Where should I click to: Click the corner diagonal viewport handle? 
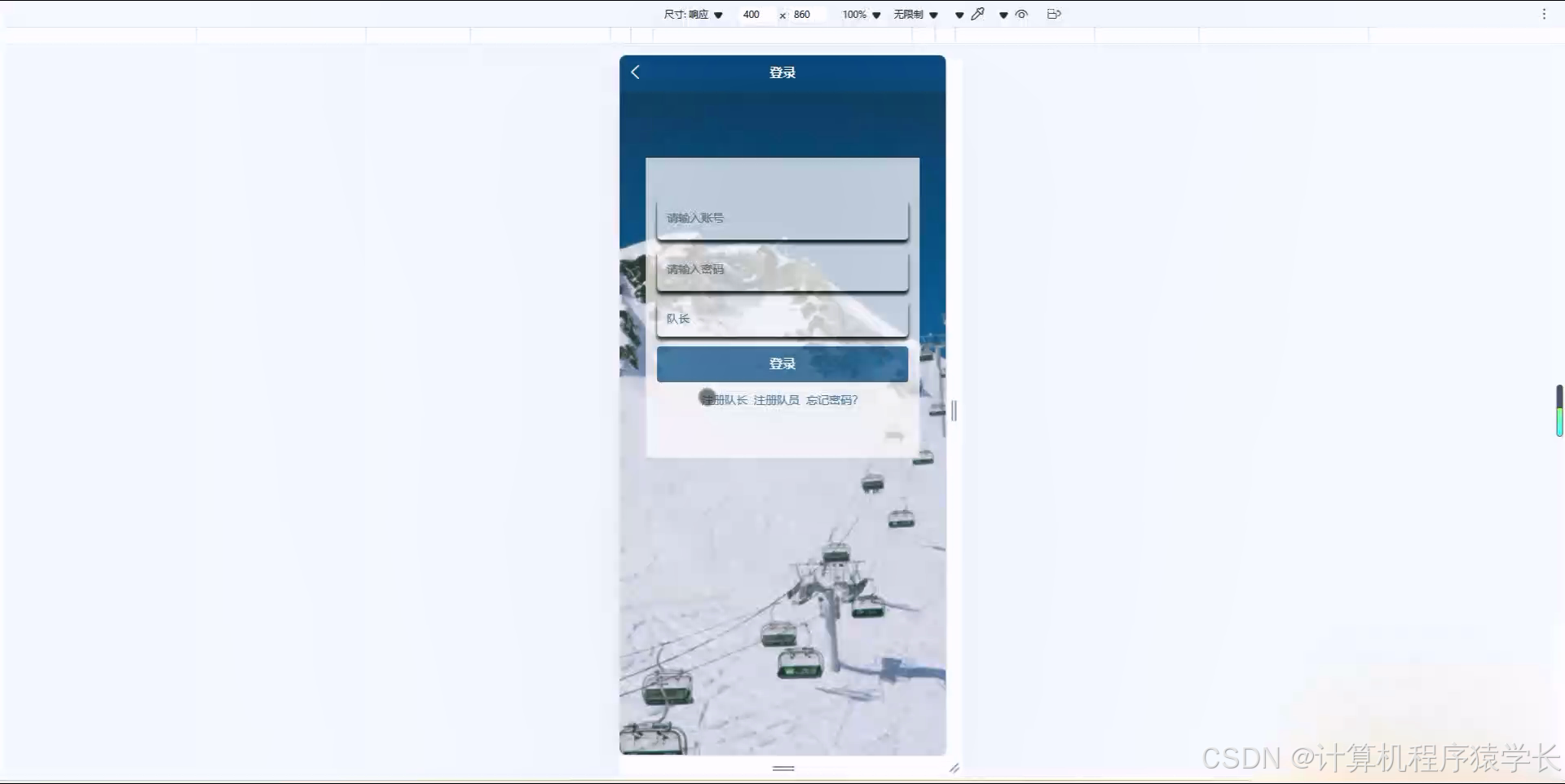pyautogui.click(x=954, y=768)
